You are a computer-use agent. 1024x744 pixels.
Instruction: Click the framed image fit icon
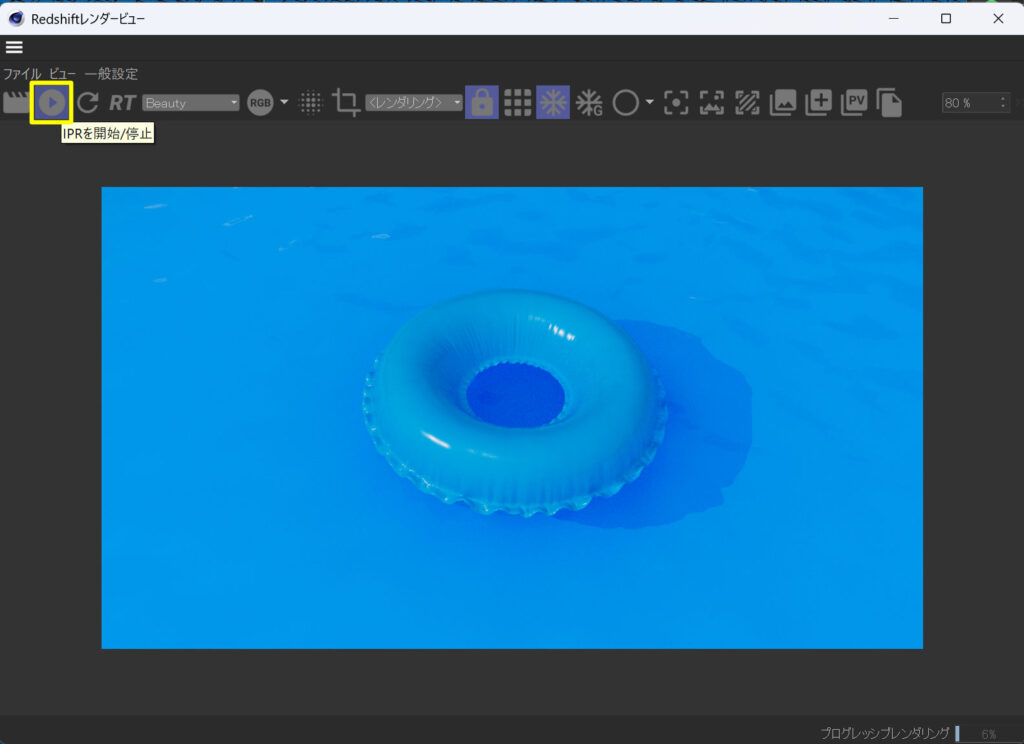point(712,103)
